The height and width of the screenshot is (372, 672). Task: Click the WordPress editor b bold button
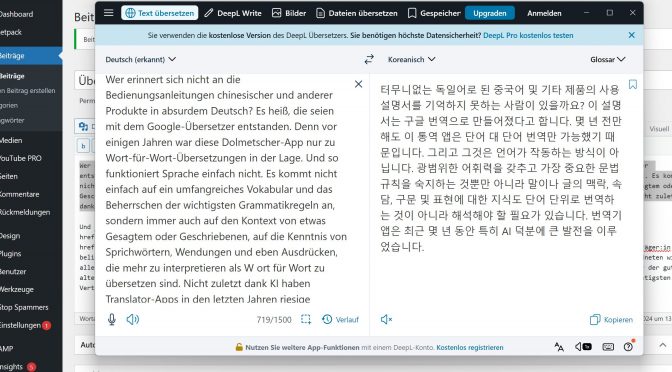84,146
